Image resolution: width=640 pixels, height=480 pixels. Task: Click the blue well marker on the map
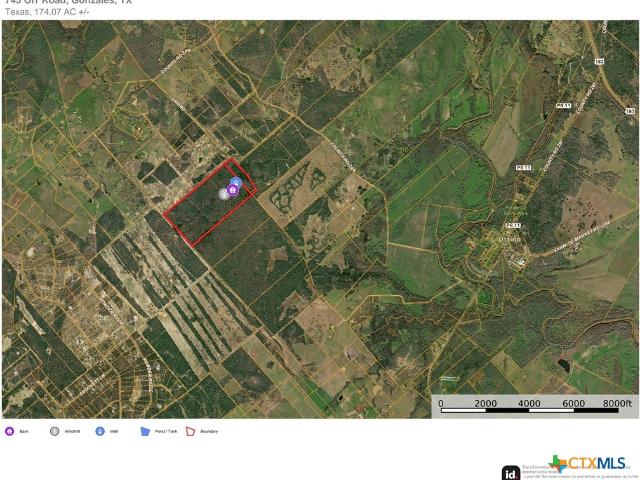pyautogui.click(x=236, y=182)
